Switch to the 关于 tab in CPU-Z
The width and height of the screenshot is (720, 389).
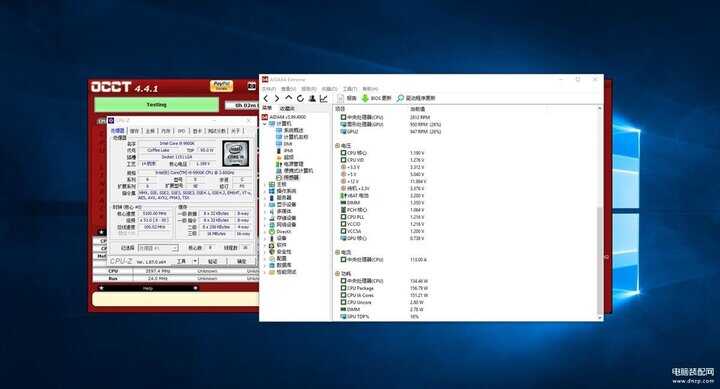235,131
